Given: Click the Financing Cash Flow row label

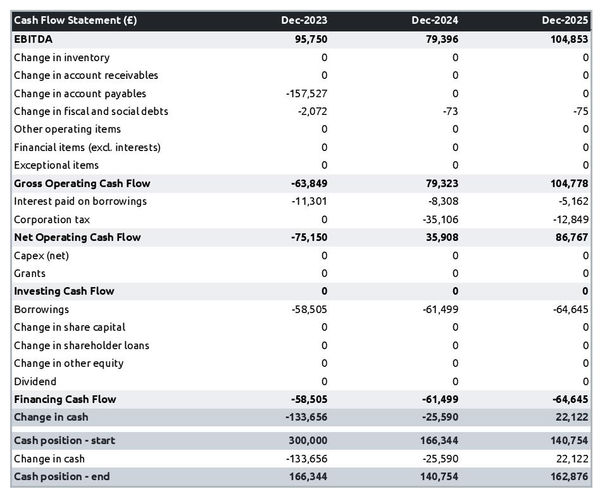Looking at the screenshot, I should (x=65, y=399).
